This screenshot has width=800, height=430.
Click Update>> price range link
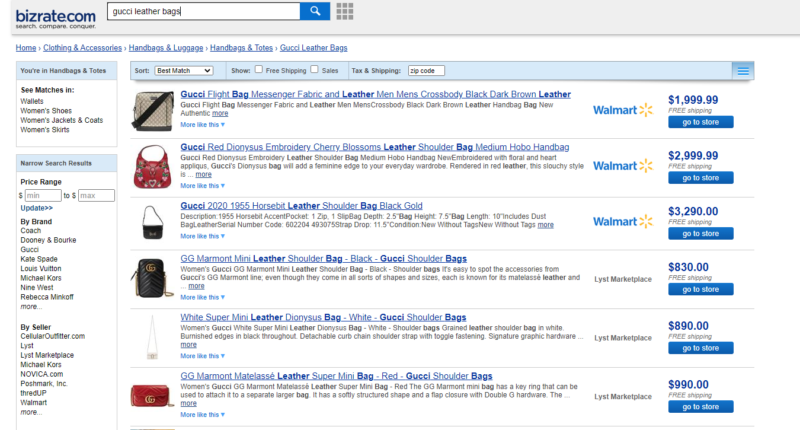tap(36, 208)
